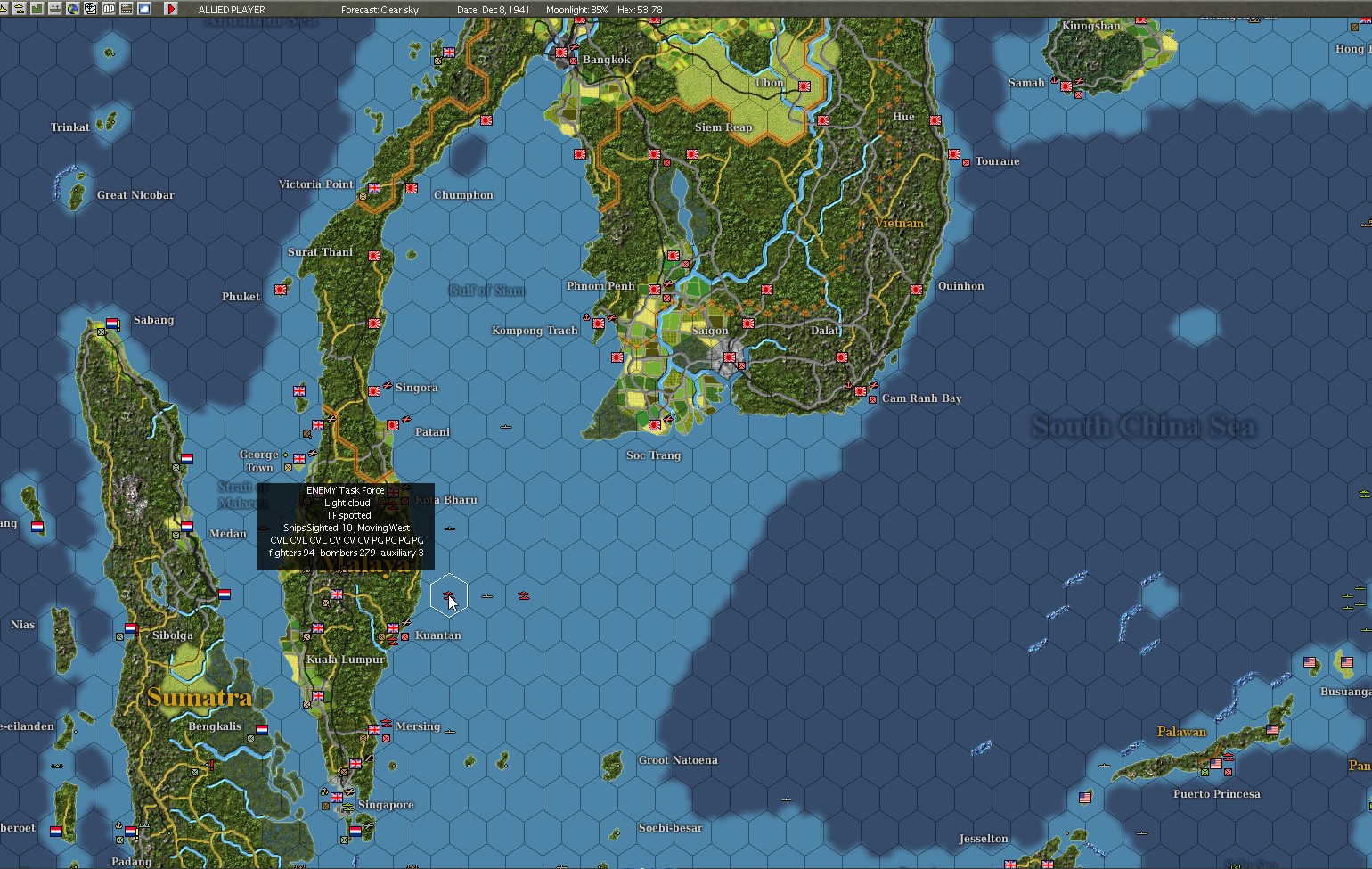
Task: Click the Japanese flag at Hue
Action: point(935,120)
